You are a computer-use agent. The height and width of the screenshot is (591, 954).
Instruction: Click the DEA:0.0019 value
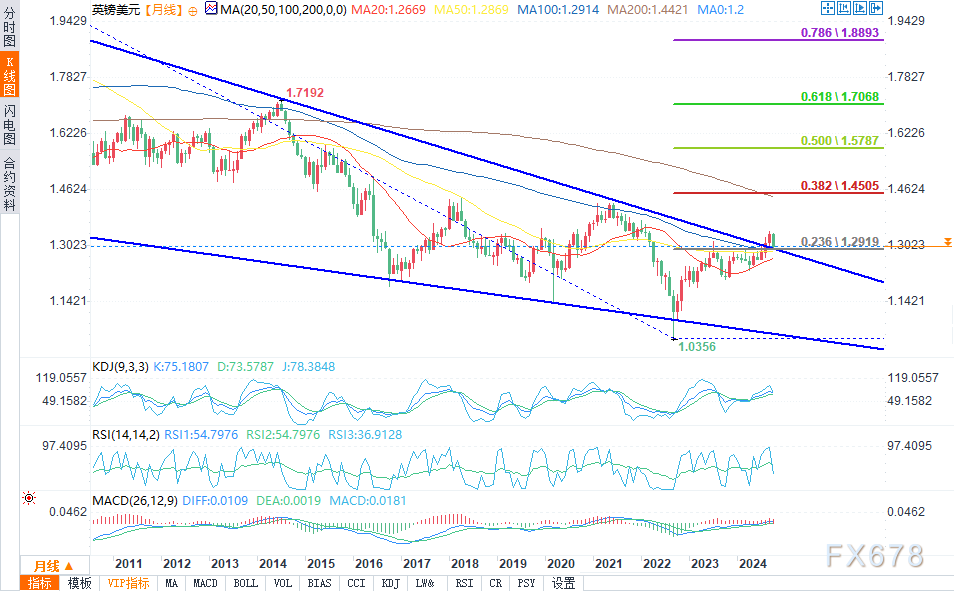coord(288,500)
